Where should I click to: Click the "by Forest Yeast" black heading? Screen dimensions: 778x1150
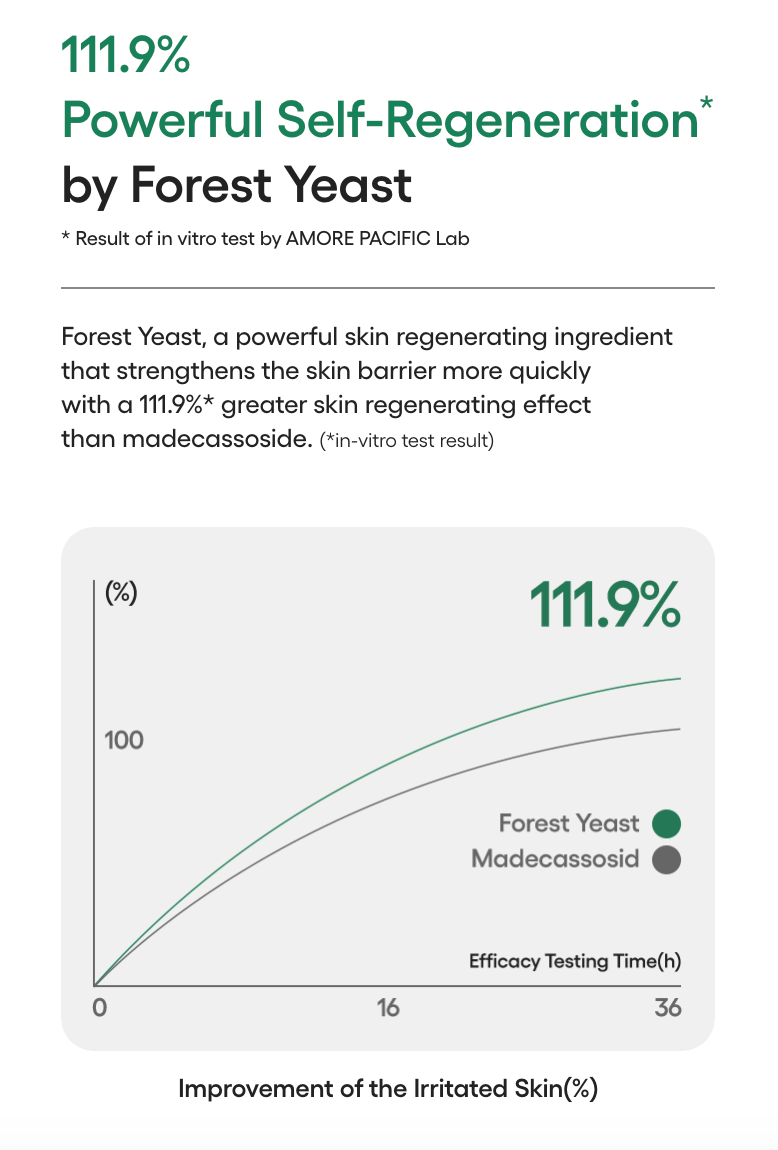click(x=236, y=185)
